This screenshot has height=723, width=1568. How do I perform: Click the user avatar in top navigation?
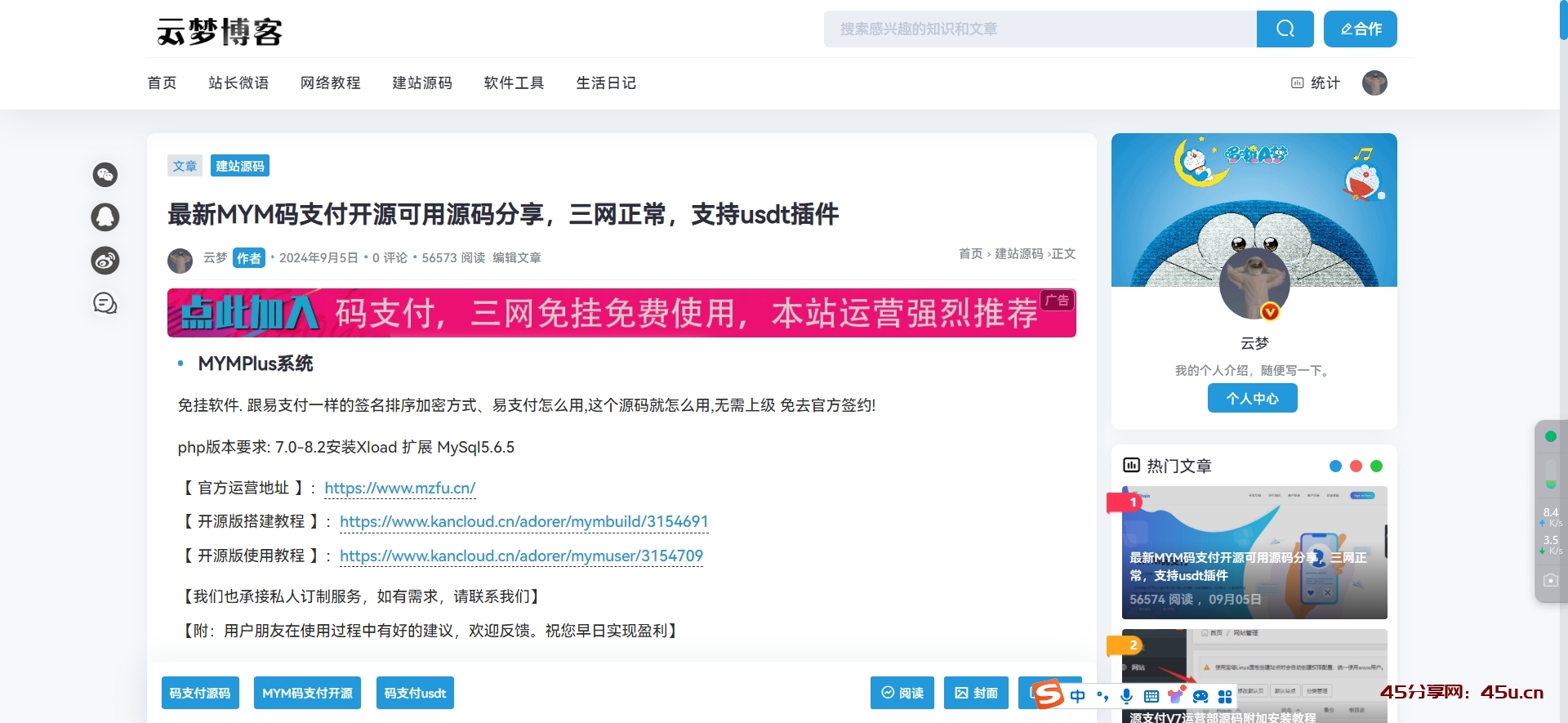click(1374, 83)
